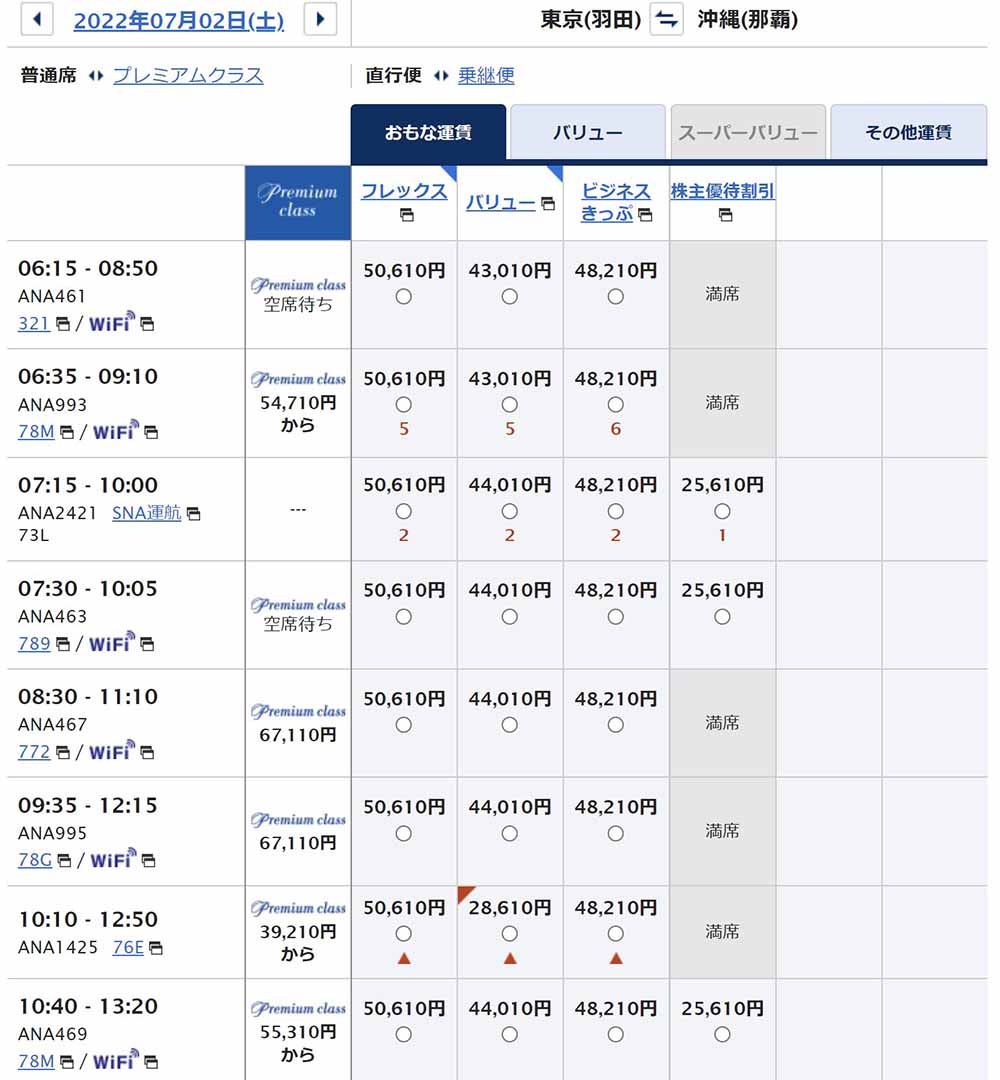Viewport: 1000px width, 1080px height.
Task: Open popup icon beside 76E aircraft link
Action: [156, 948]
